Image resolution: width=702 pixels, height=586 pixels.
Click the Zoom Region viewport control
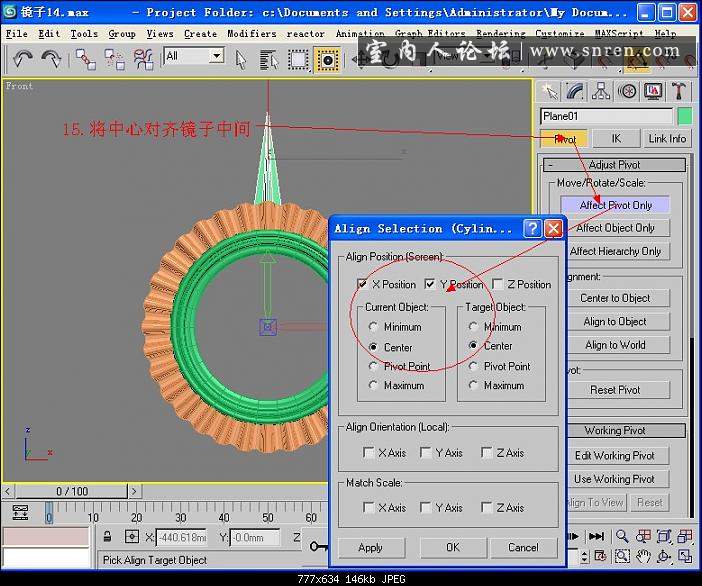pos(622,556)
